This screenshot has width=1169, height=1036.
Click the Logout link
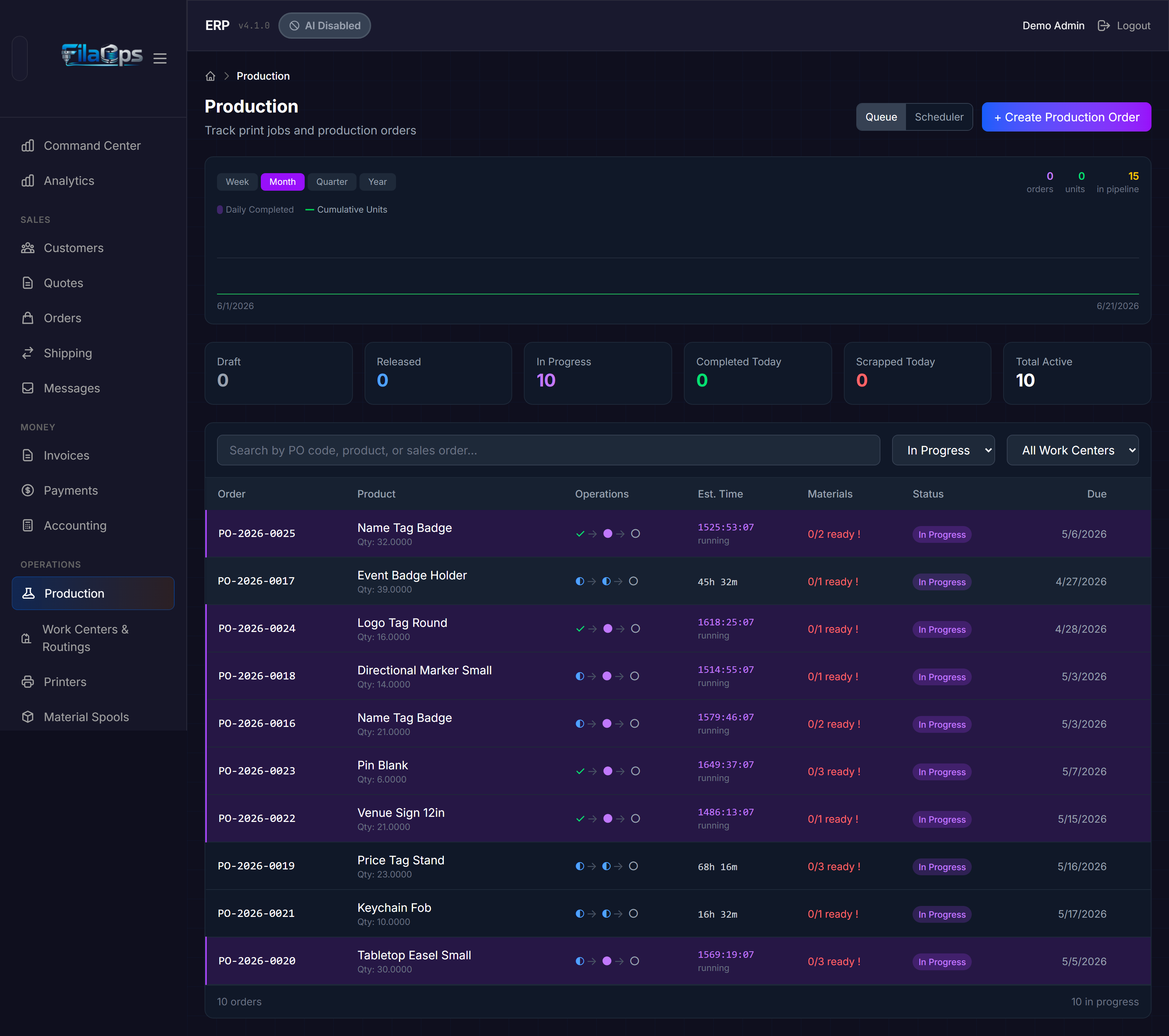coord(1133,26)
